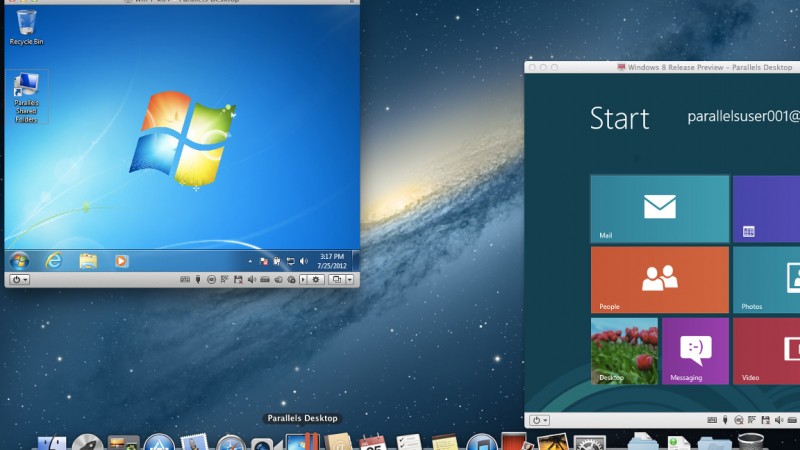The height and width of the screenshot is (450, 800).
Task: Click the Mail tile on Start screen
Action: [x=659, y=209]
